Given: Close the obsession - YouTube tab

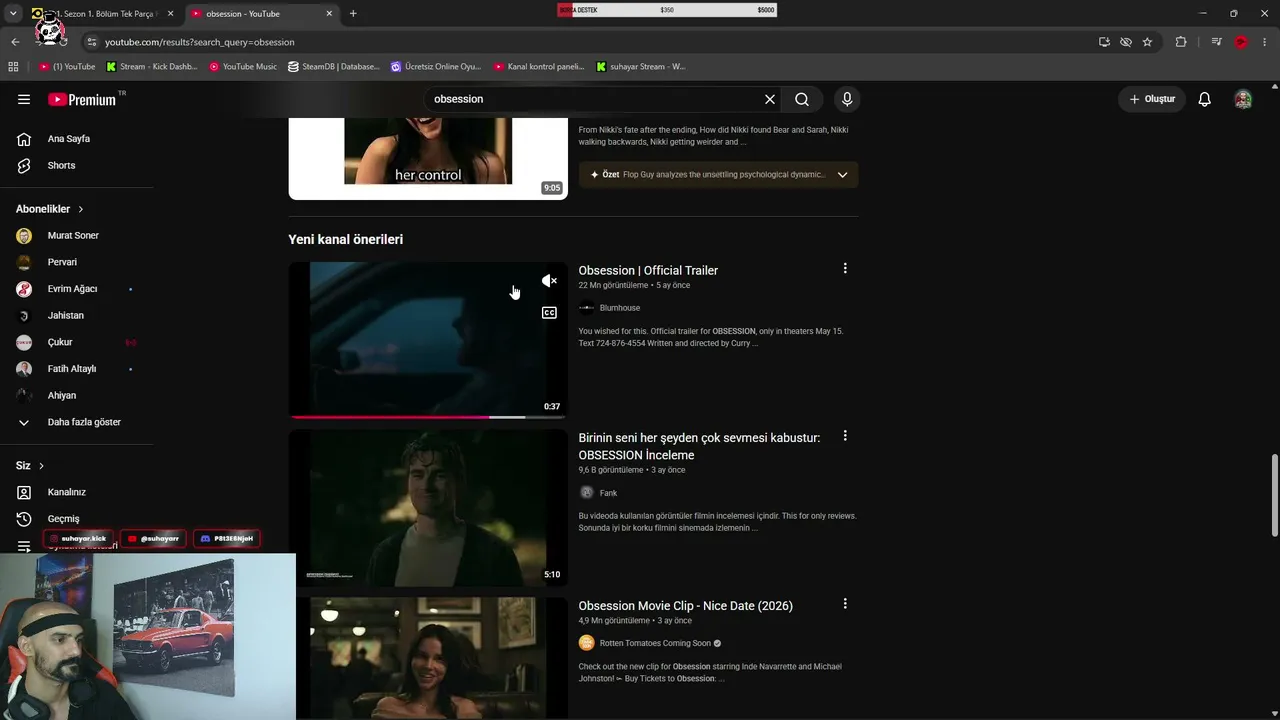Looking at the screenshot, I should (329, 14).
